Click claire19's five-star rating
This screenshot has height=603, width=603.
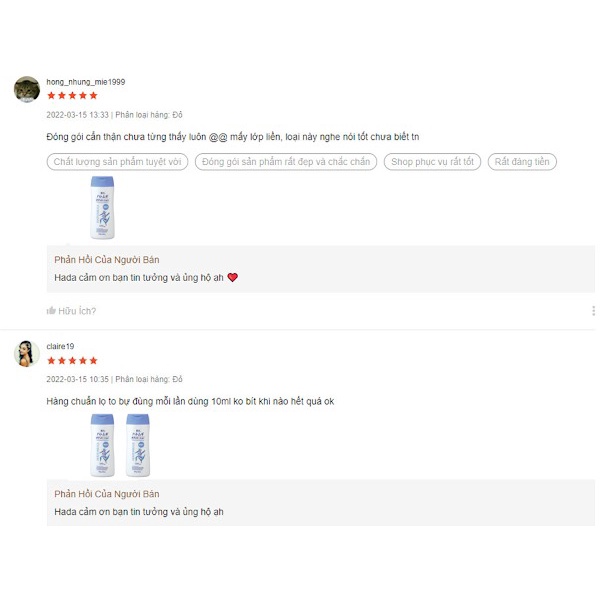pos(72,361)
